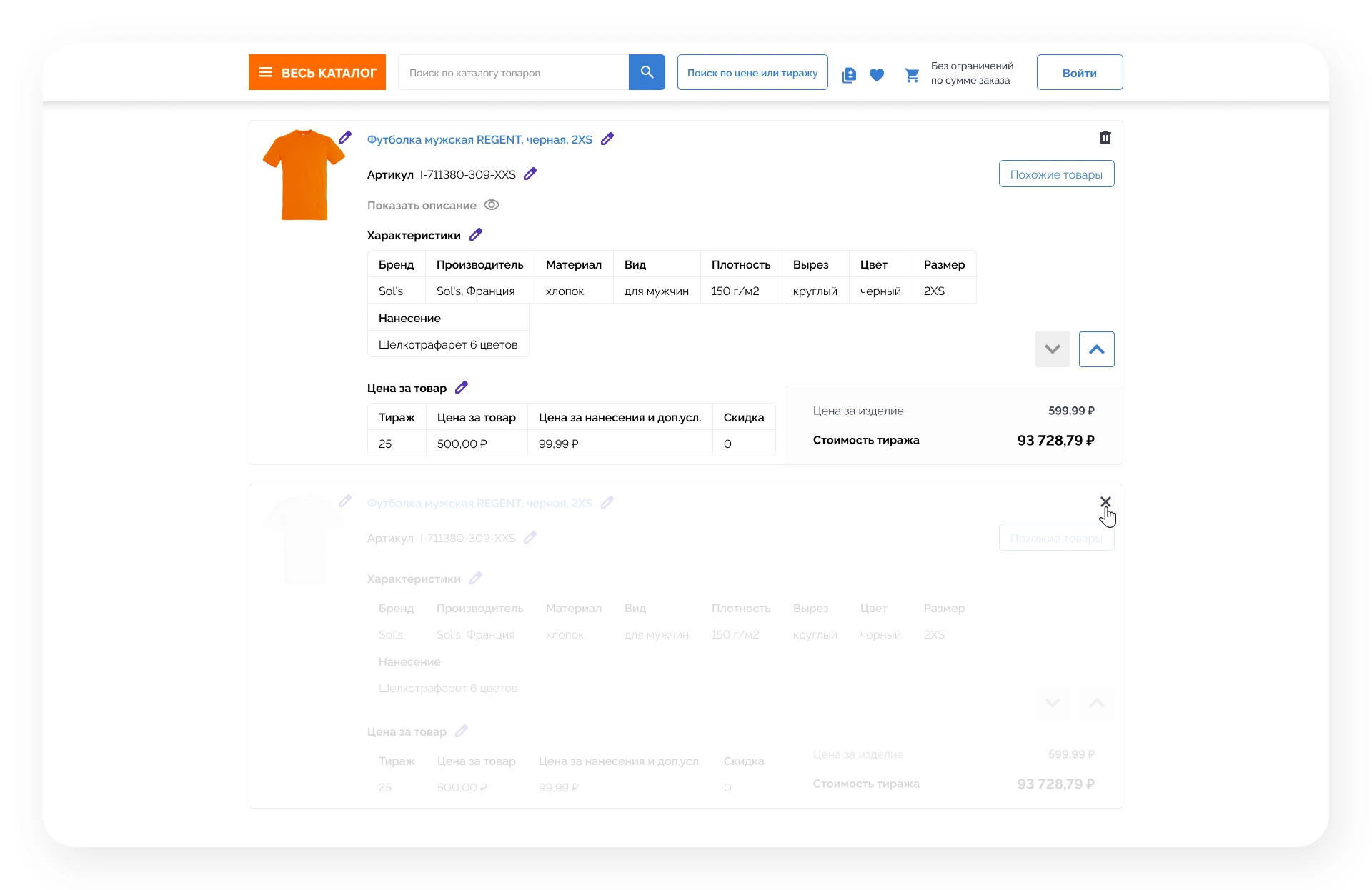Edit Цена за товар pencil first card
Viewport: 1372px width, 890px height.
point(462,387)
